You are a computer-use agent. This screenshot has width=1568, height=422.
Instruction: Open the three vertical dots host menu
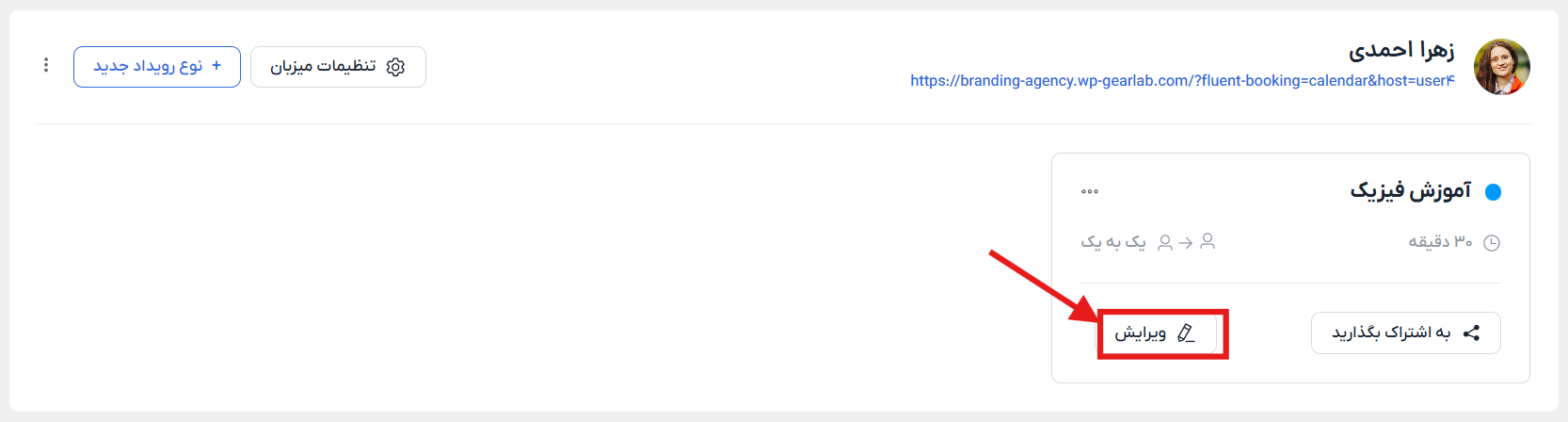(46, 65)
